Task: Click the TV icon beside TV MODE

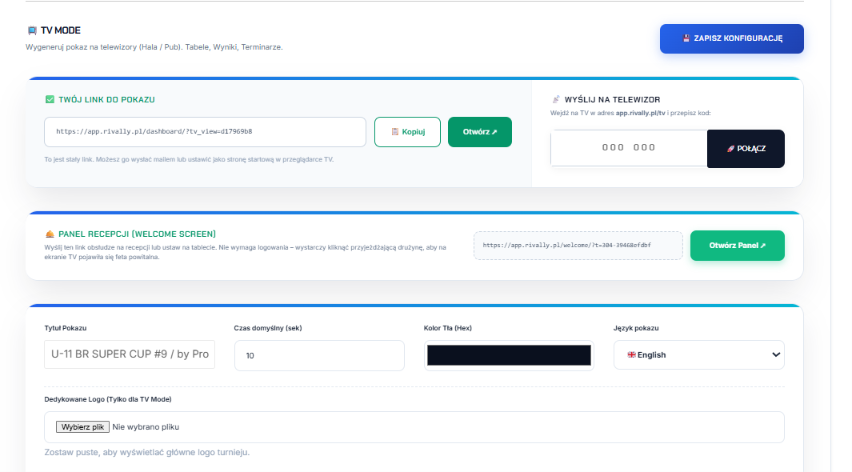Action: 32,30
